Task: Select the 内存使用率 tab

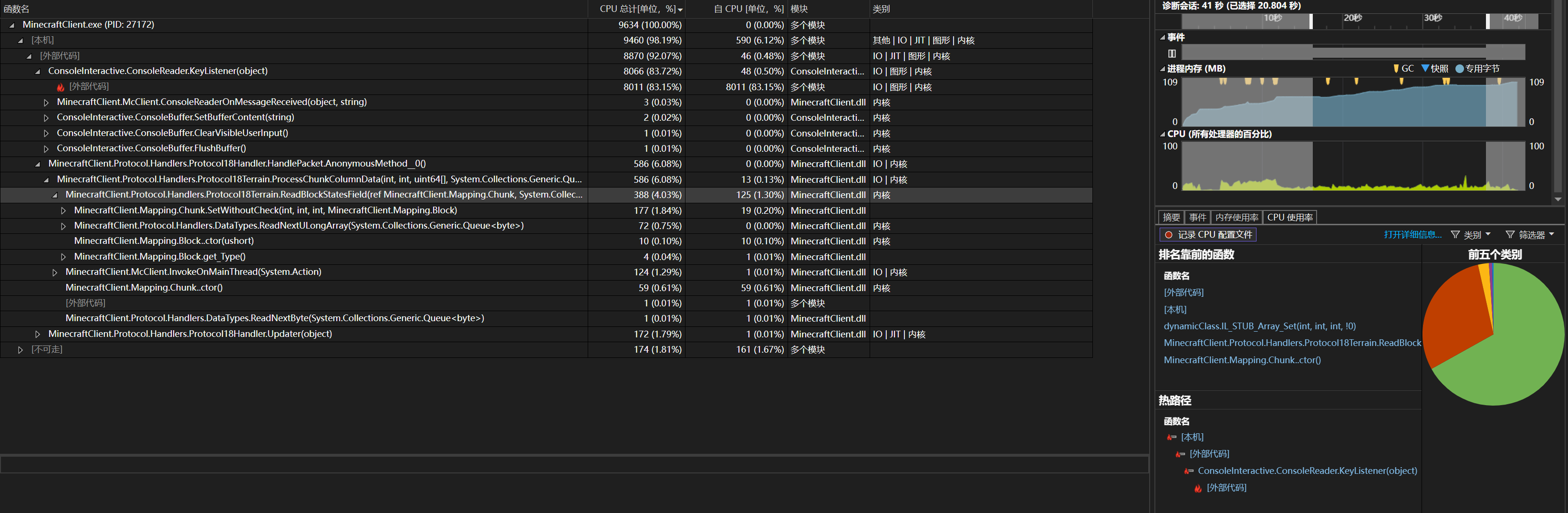Action: (x=1236, y=218)
